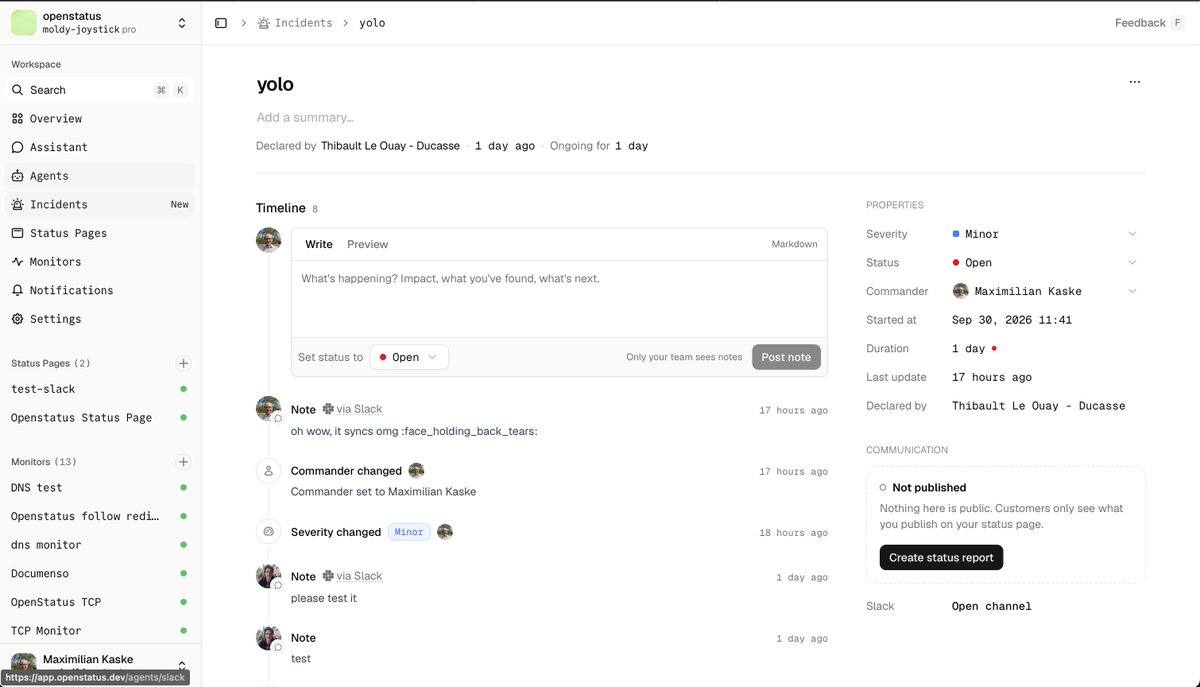The width and height of the screenshot is (1200, 687).
Task: Expand the user account menu chevrons
Action: pos(182,664)
